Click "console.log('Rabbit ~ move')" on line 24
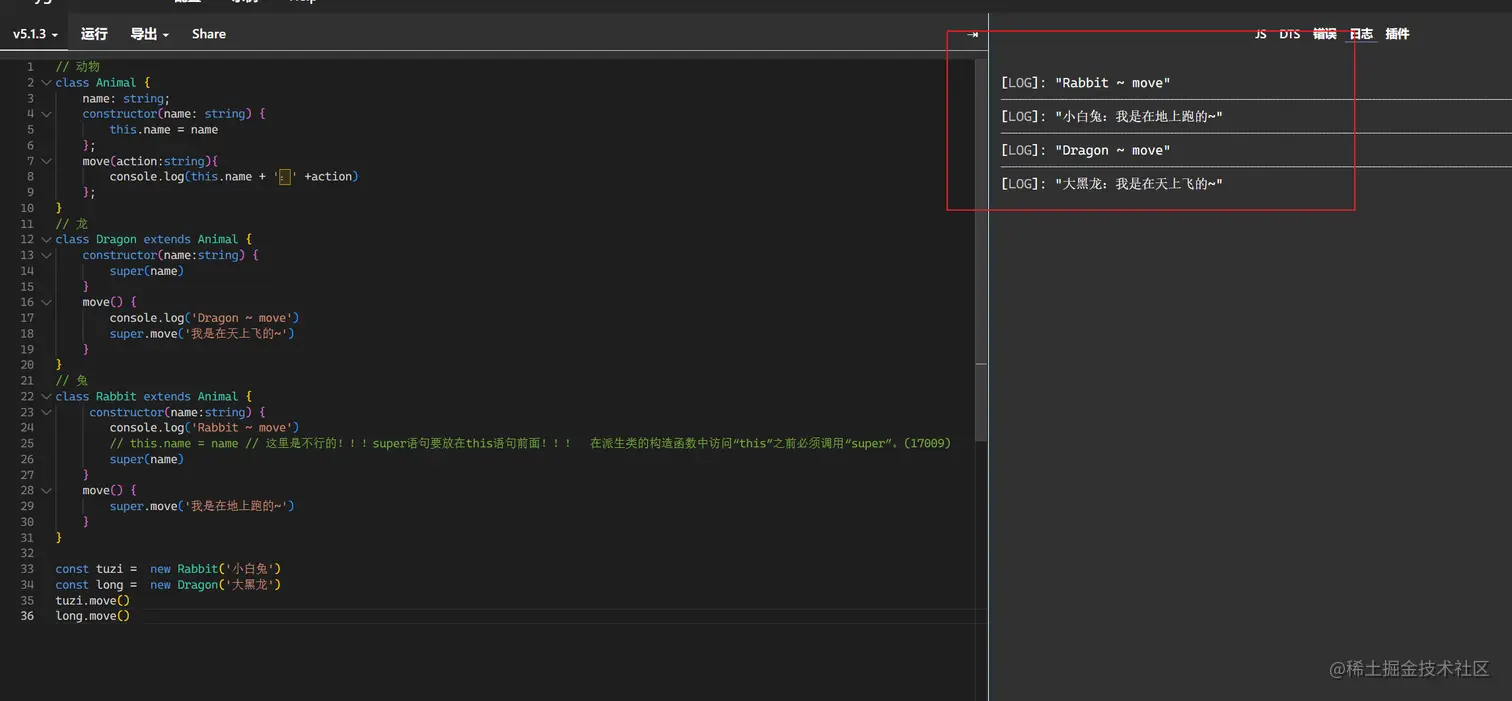This screenshot has width=1512, height=701. tap(205, 428)
